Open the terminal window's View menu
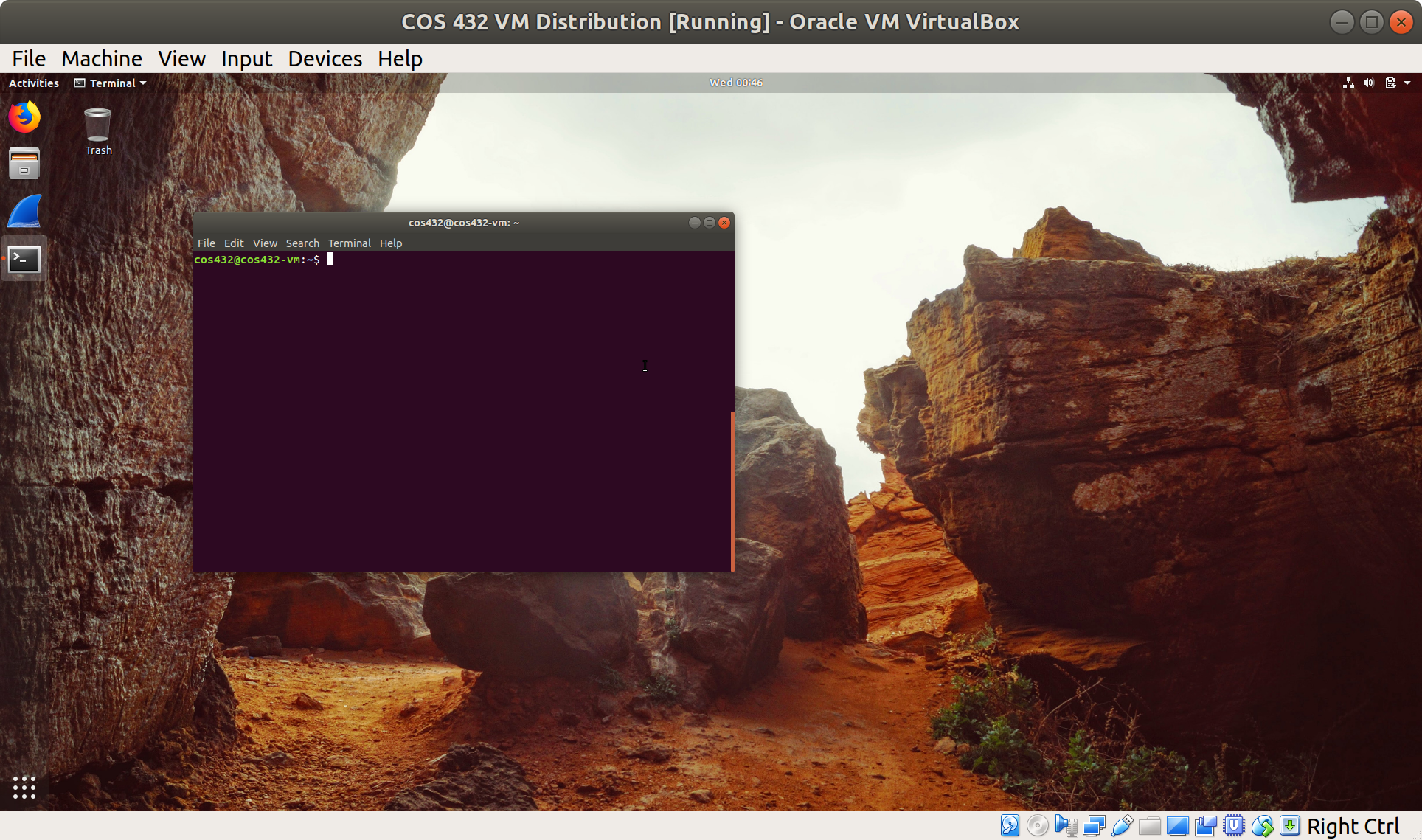 tap(265, 243)
